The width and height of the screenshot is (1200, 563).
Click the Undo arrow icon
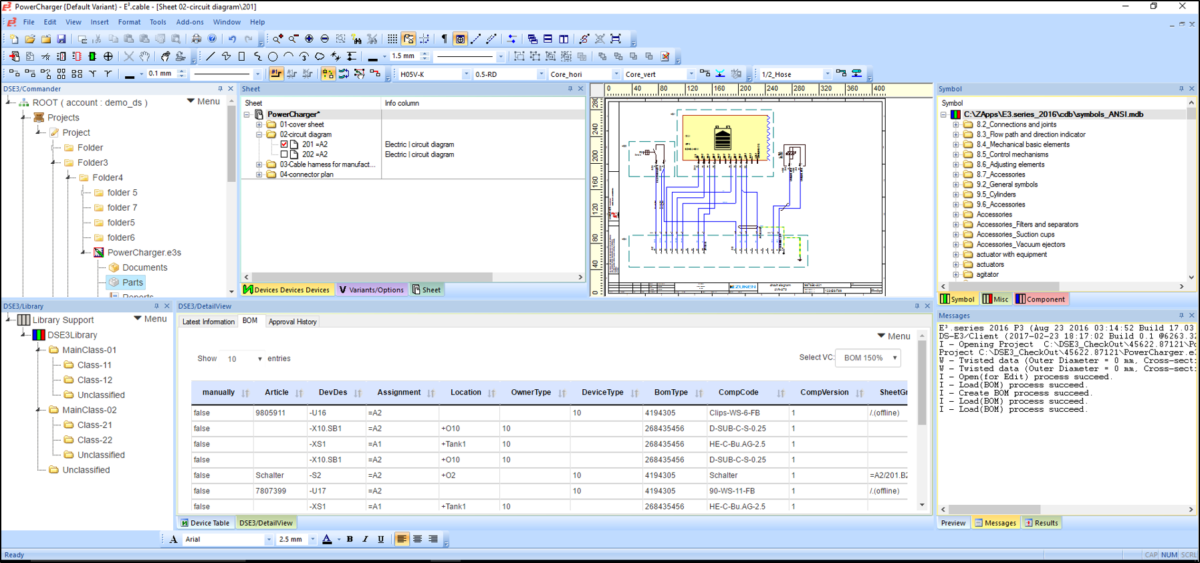coord(232,39)
